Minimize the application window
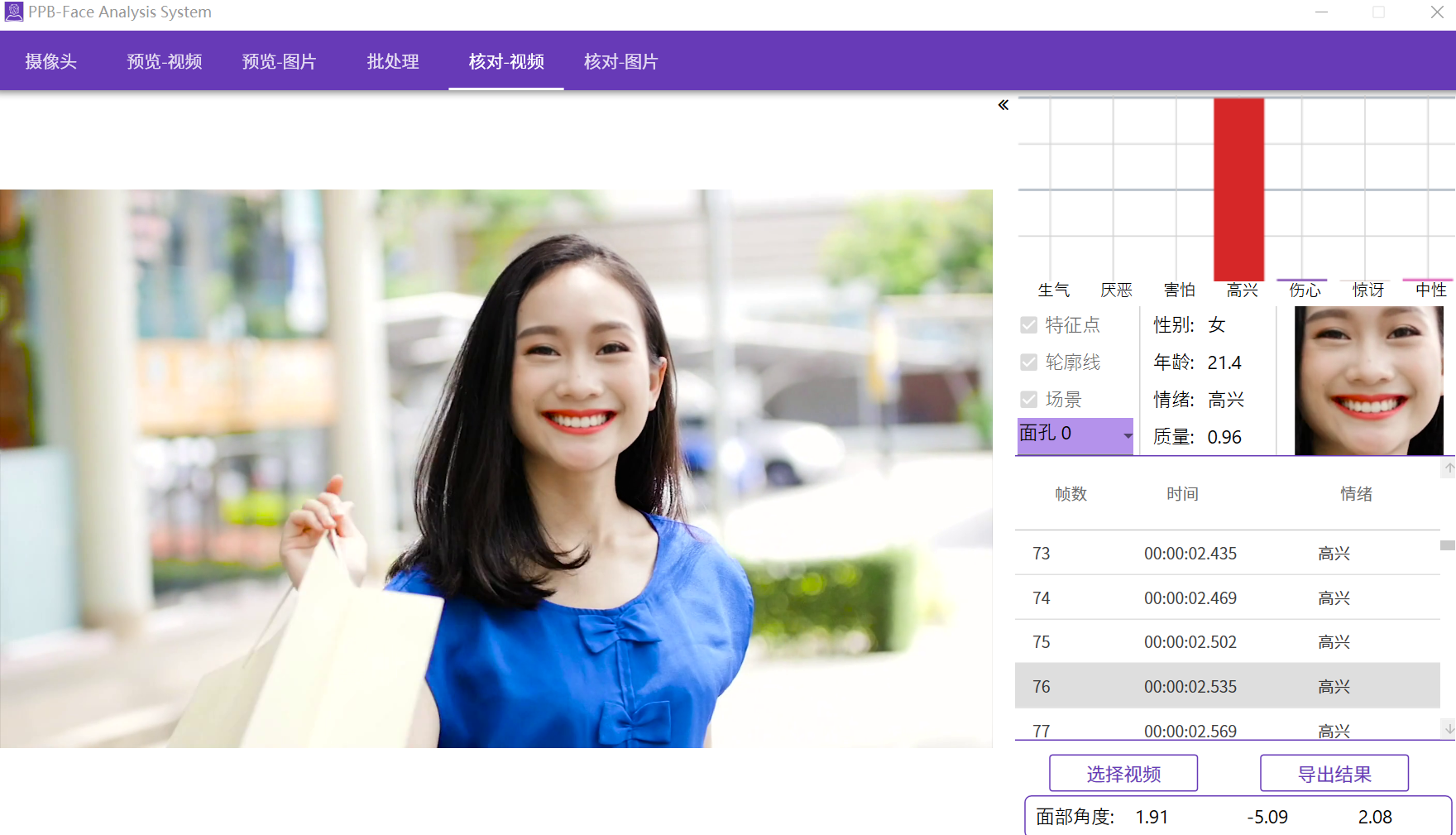 (1321, 12)
